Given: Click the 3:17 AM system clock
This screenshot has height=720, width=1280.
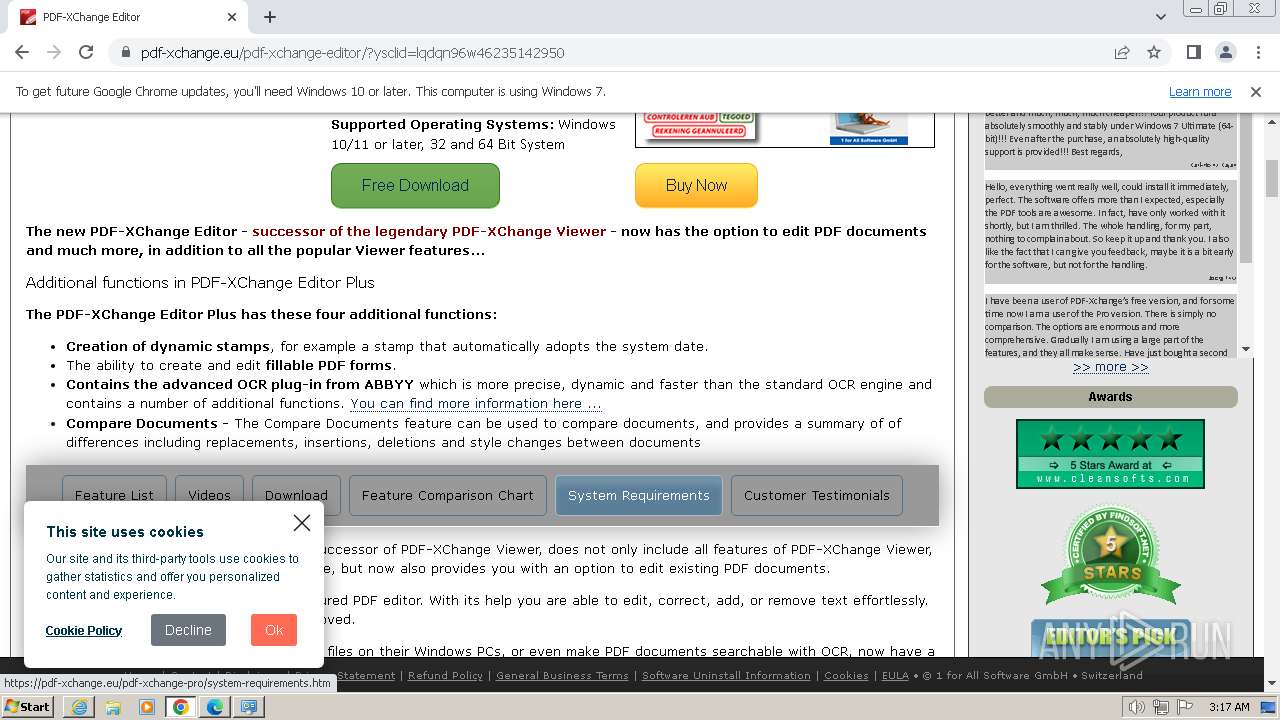Looking at the screenshot, I should click(1229, 707).
